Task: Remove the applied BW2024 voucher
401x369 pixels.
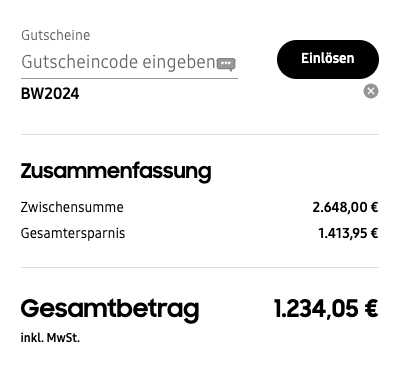Action: click(371, 91)
